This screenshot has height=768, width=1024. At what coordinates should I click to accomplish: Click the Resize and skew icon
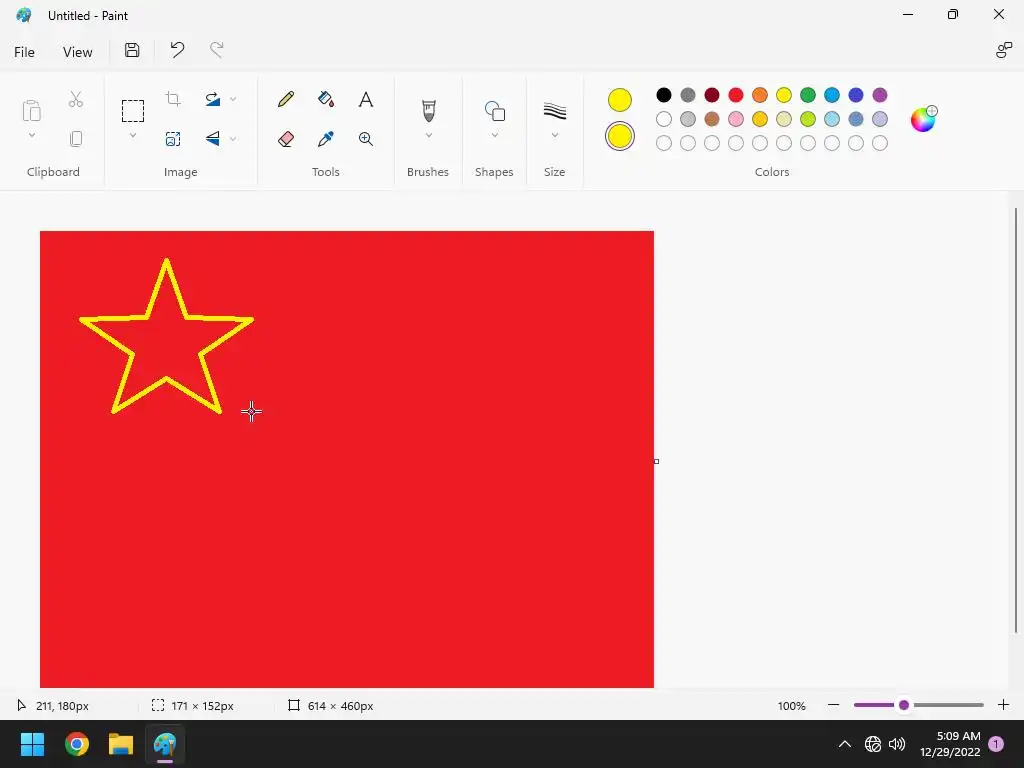point(173,138)
